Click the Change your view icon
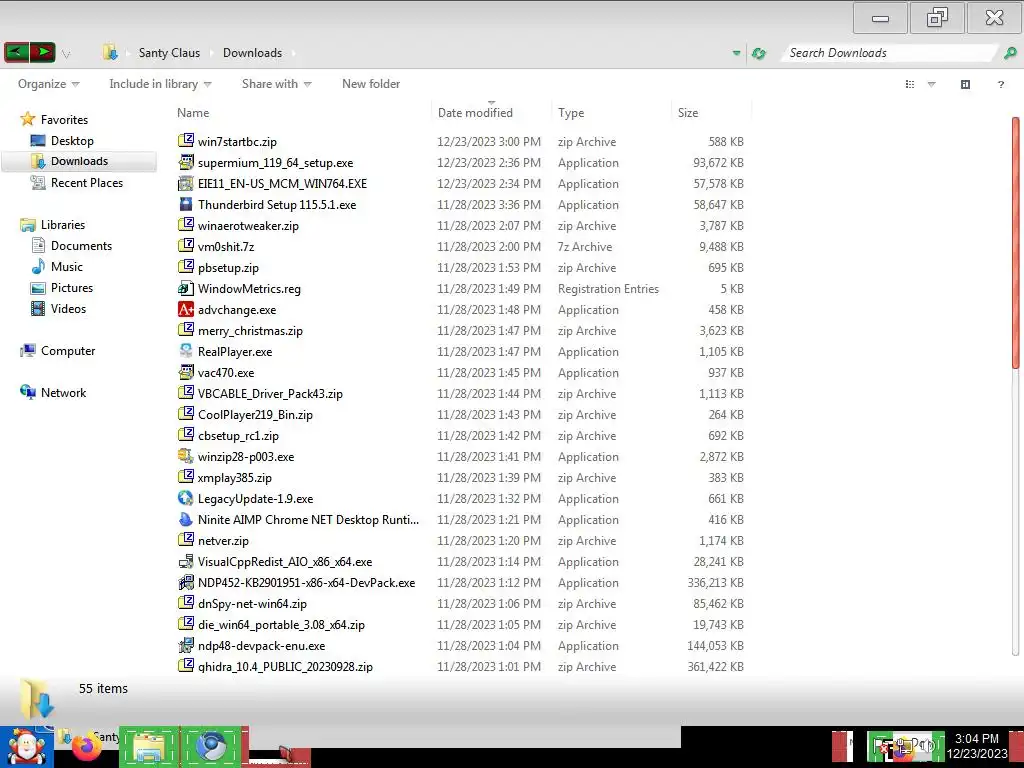 910,84
